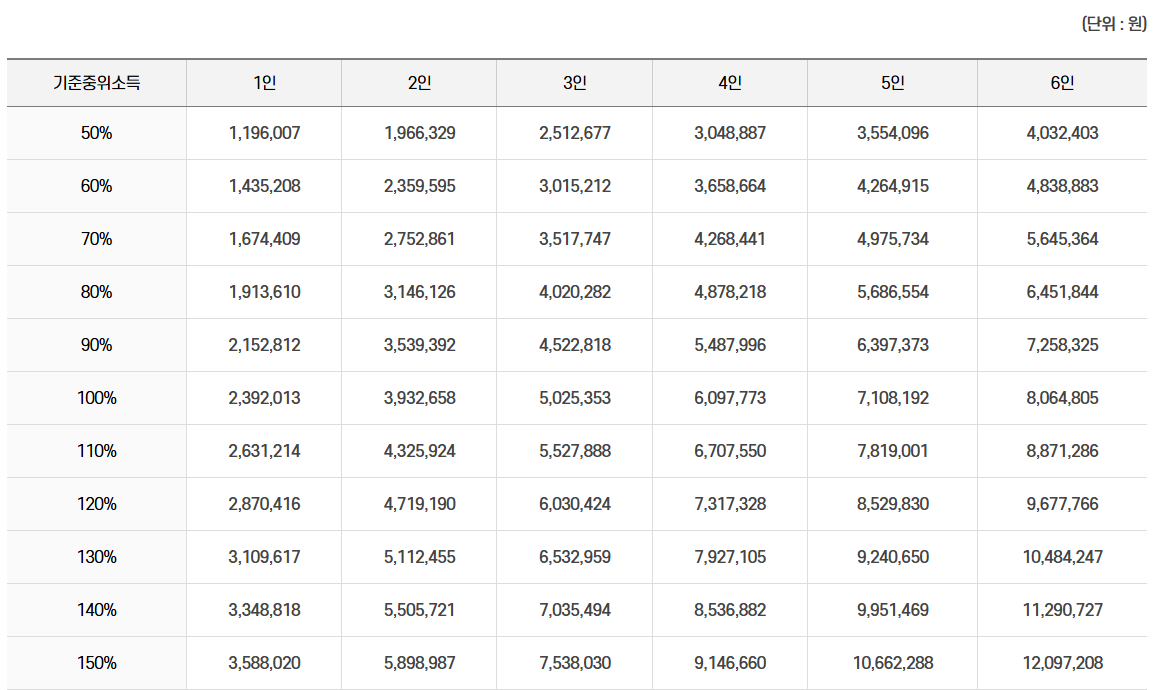Select the 1인 column header
1163x690 pixels.
click(x=264, y=82)
